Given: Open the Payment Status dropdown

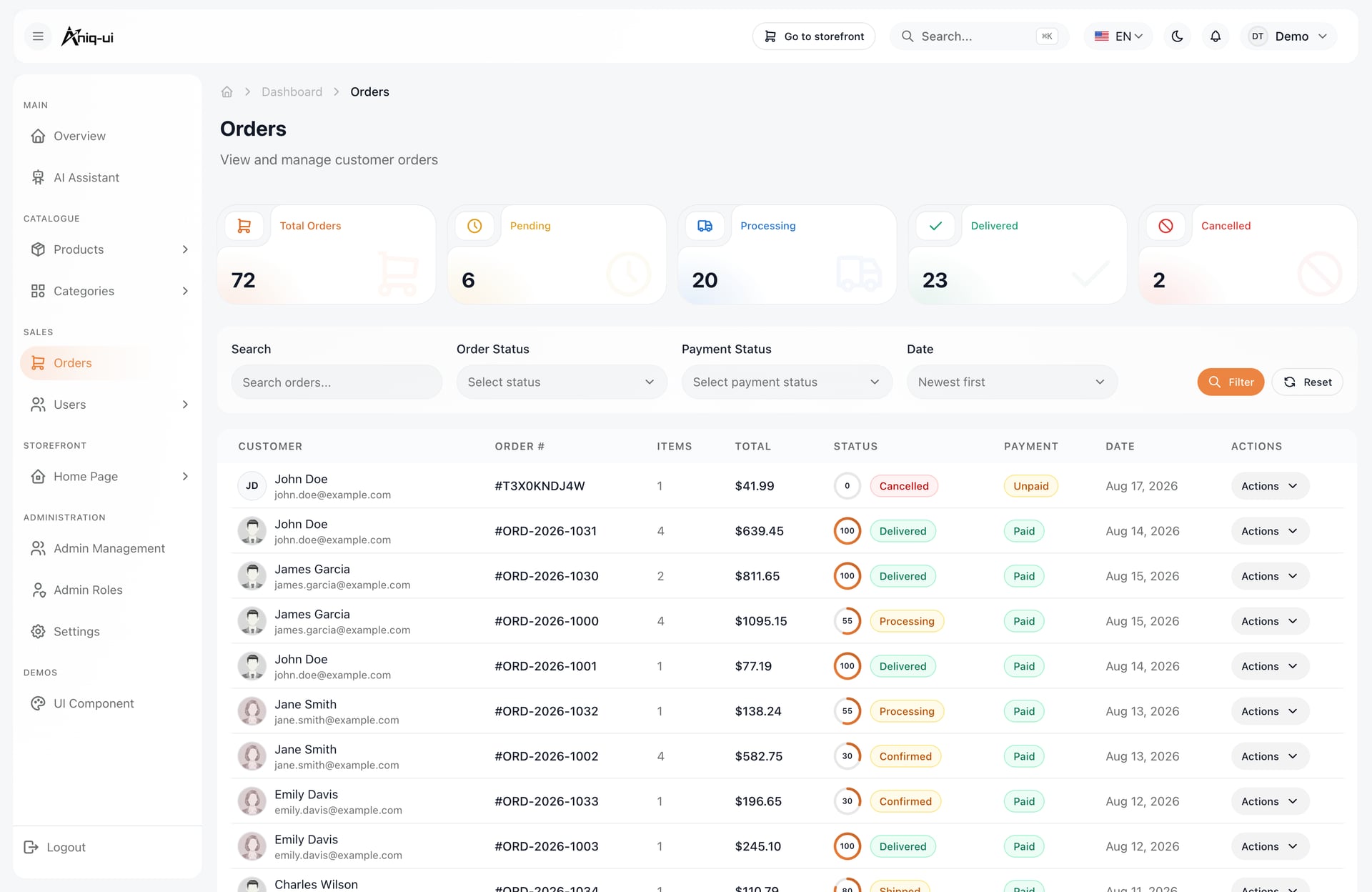Looking at the screenshot, I should (787, 382).
